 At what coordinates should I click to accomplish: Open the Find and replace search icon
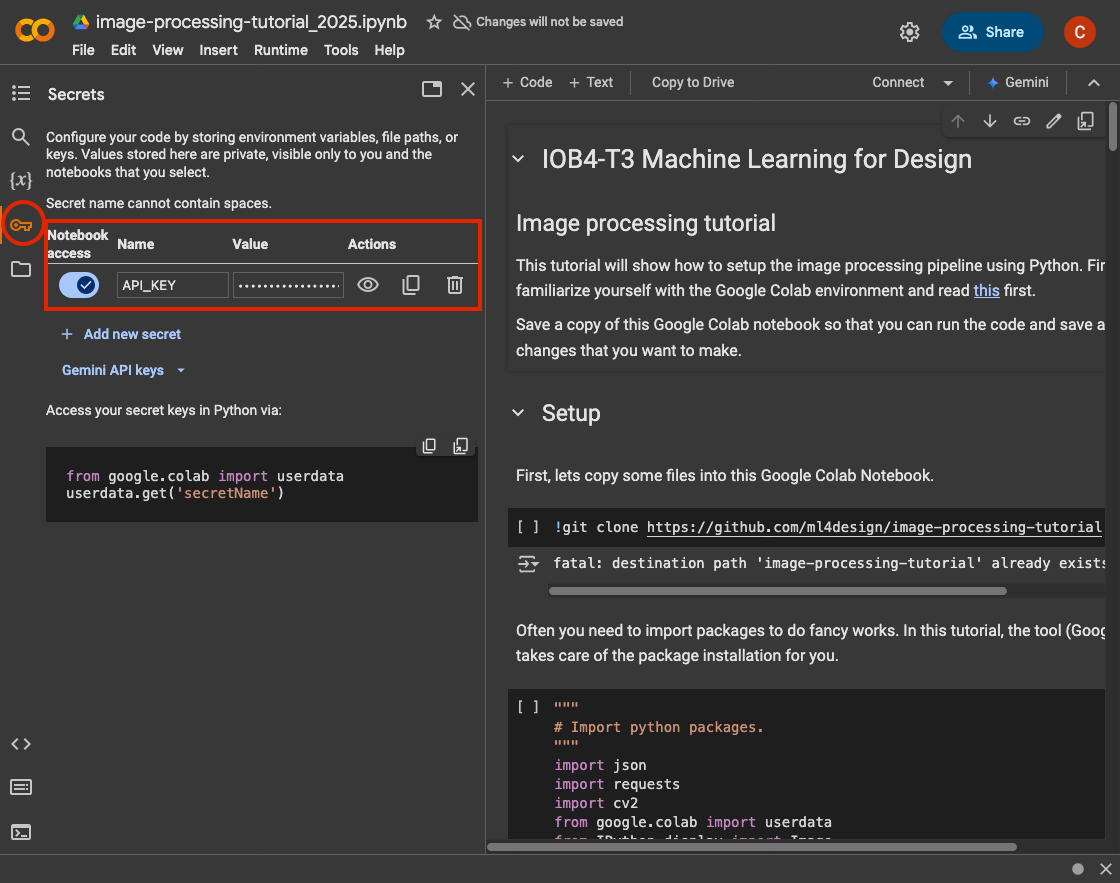tap(21, 137)
